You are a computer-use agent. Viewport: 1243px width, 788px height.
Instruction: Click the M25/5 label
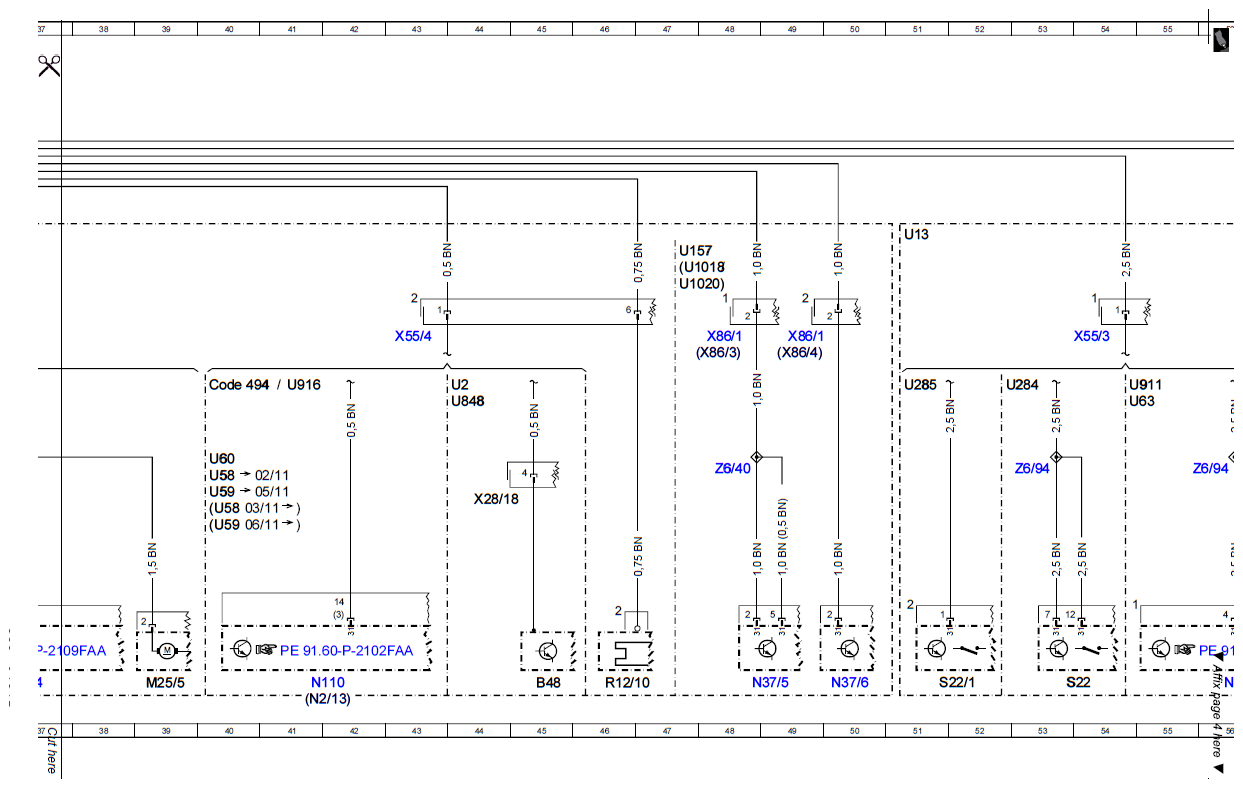coord(166,683)
